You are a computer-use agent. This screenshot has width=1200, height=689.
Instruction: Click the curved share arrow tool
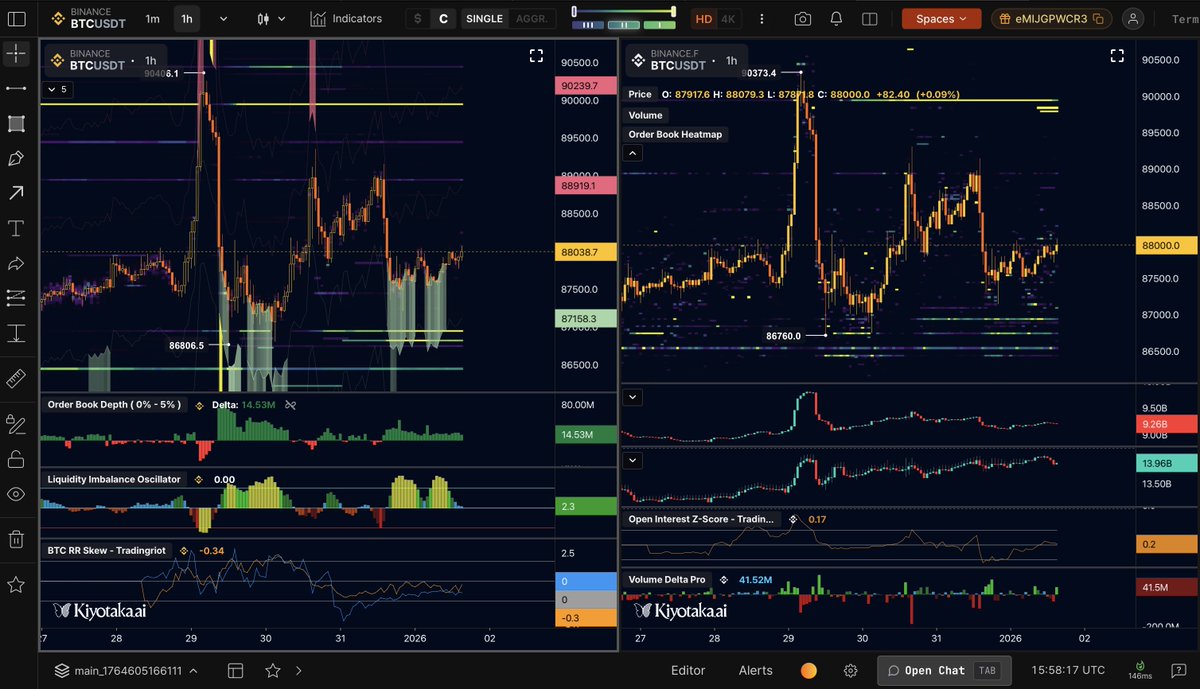(x=16, y=263)
